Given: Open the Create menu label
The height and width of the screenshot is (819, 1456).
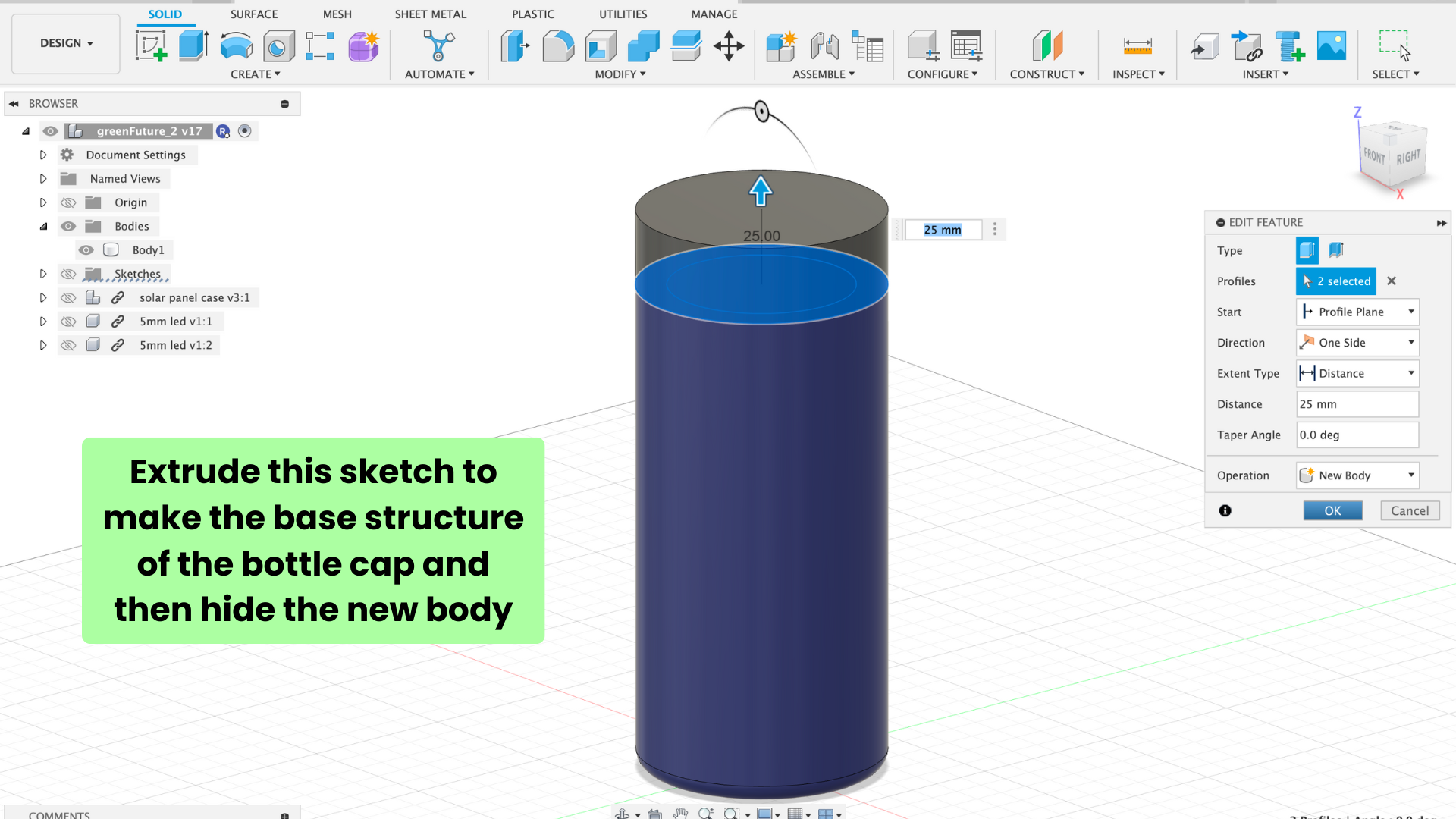Looking at the screenshot, I should (x=256, y=74).
